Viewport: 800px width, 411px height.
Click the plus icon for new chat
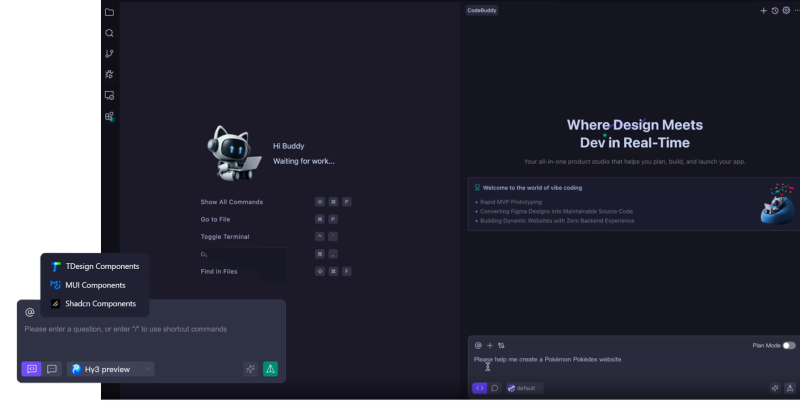coord(763,11)
